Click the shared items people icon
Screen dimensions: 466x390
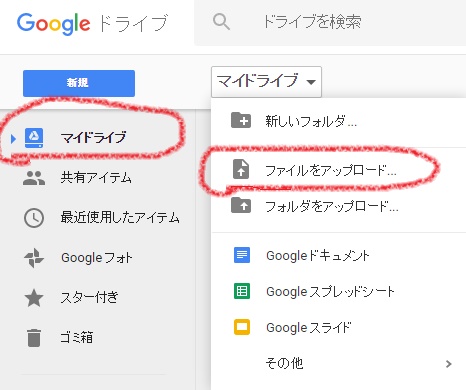(34, 178)
